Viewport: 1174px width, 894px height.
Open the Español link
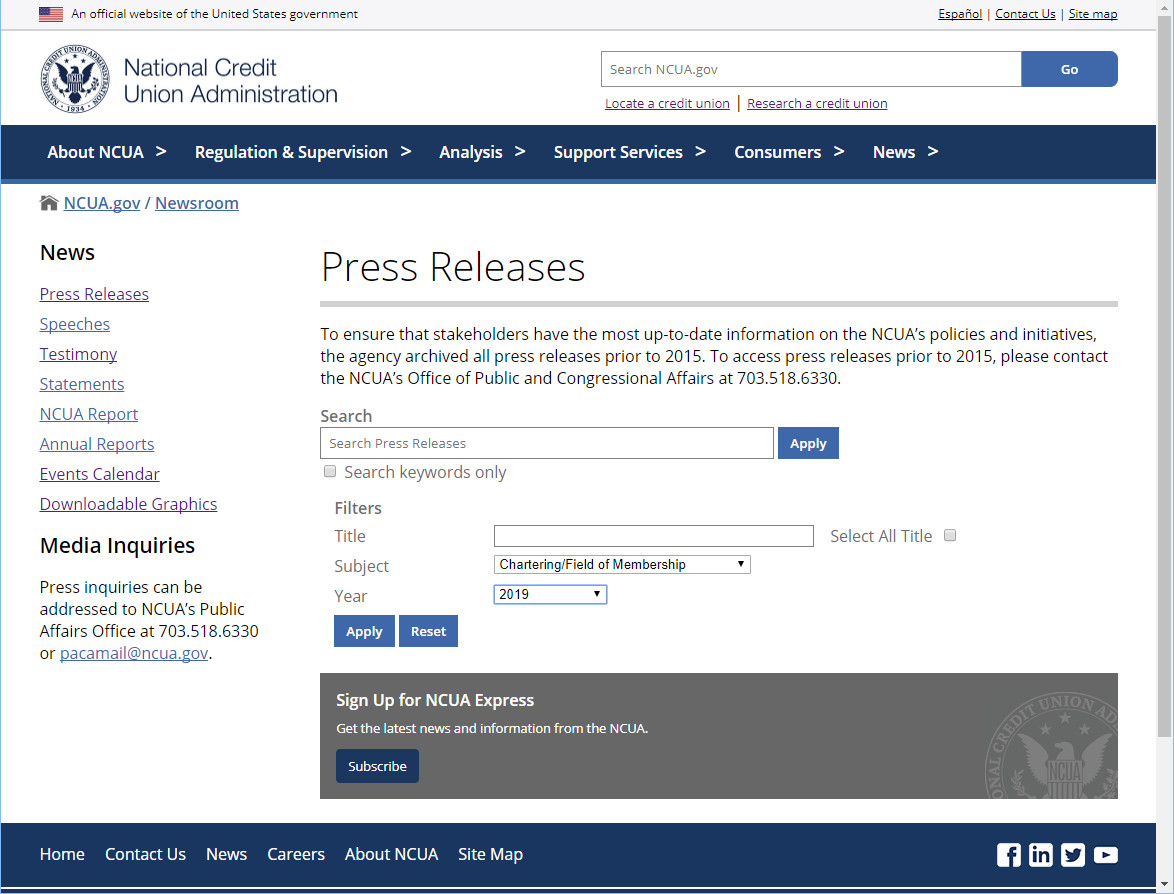960,13
